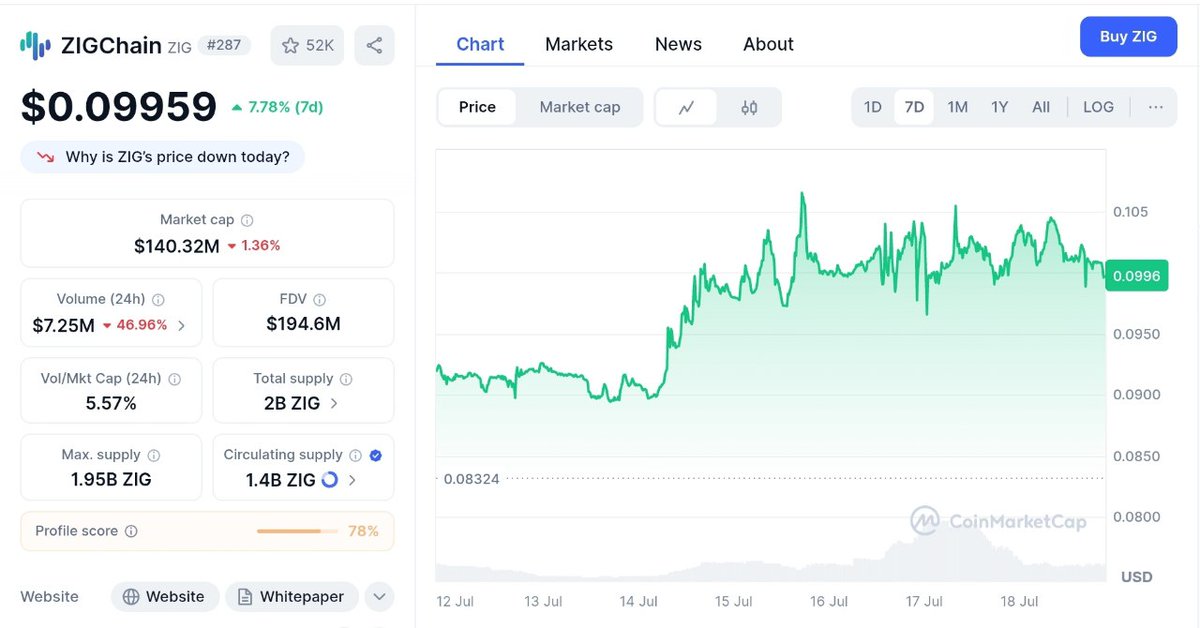The image size is (1200, 628).
Task: Click the 15 Jul date axis label
Action: point(734,601)
